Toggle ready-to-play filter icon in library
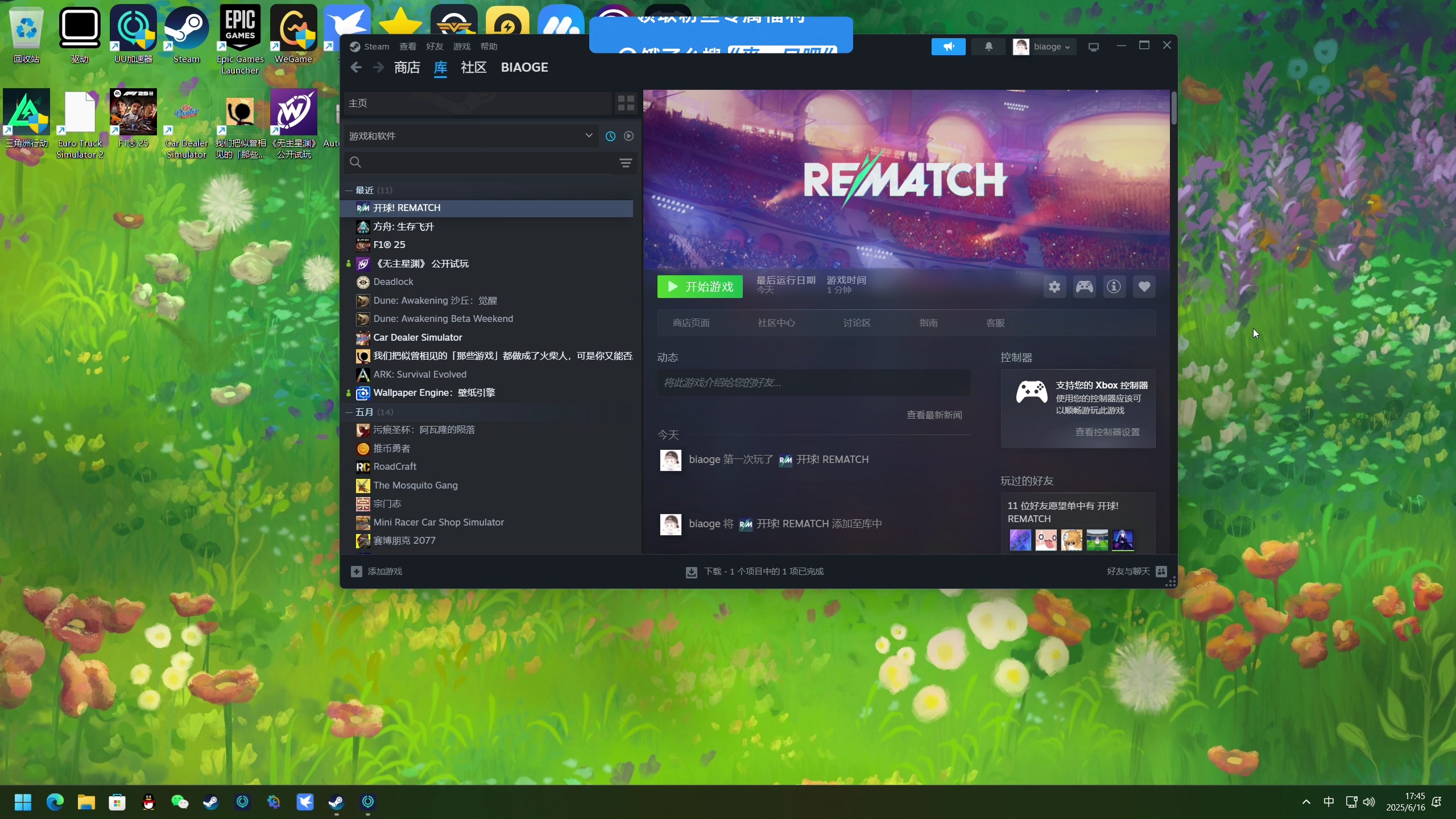Image resolution: width=1456 pixels, height=819 pixels. click(x=628, y=136)
